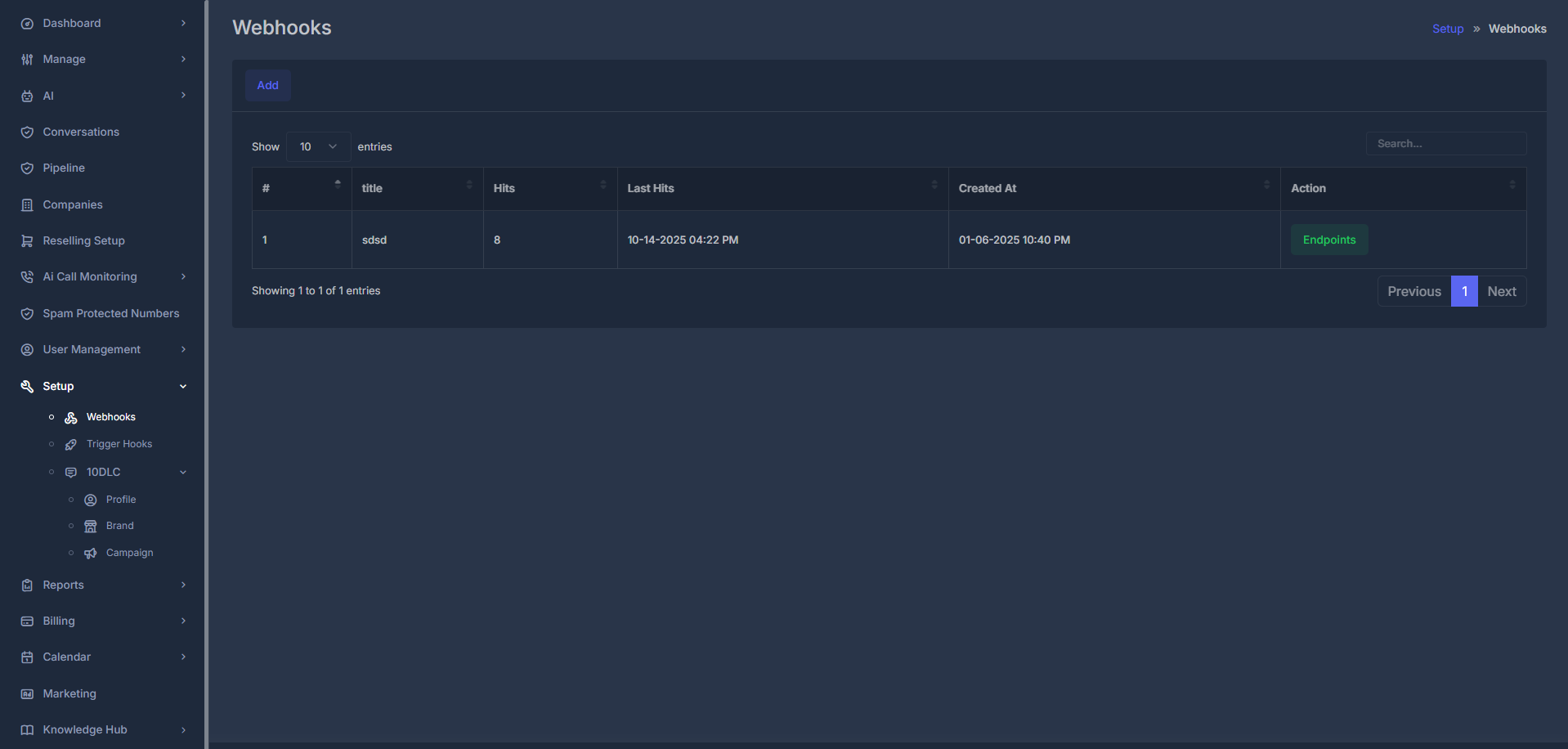This screenshot has width=1568, height=749.
Task: Click the Pipeline icon in sidebar
Action: (27, 168)
